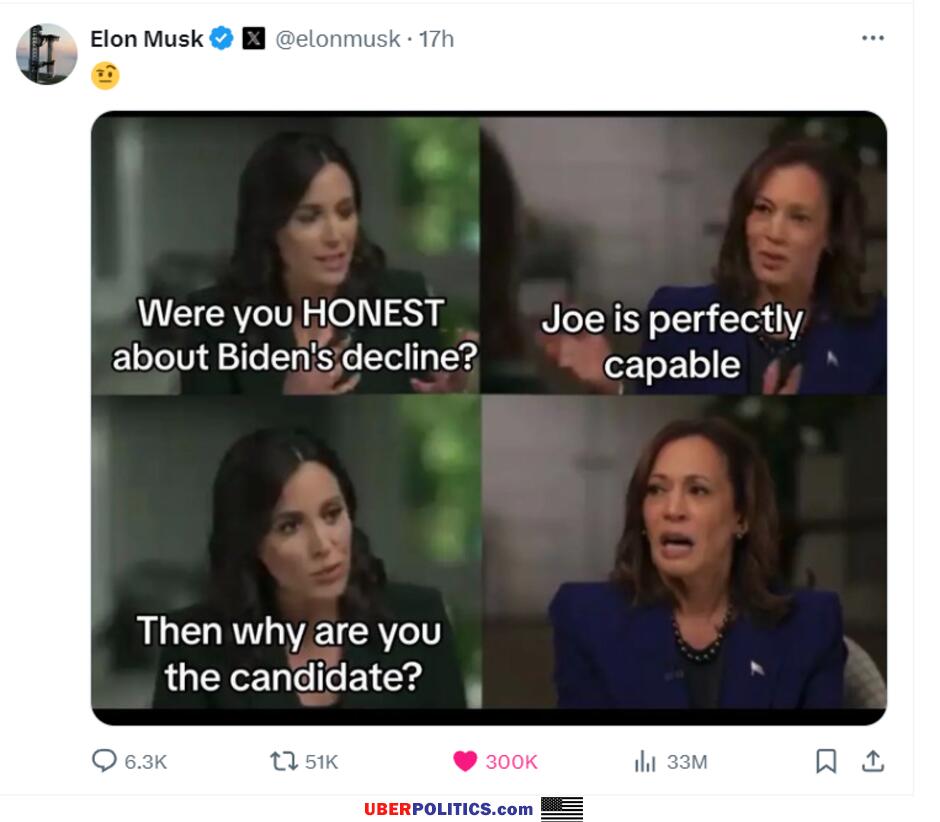Click the raised eyebrow emoji
940x822 pixels.
(105, 76)
